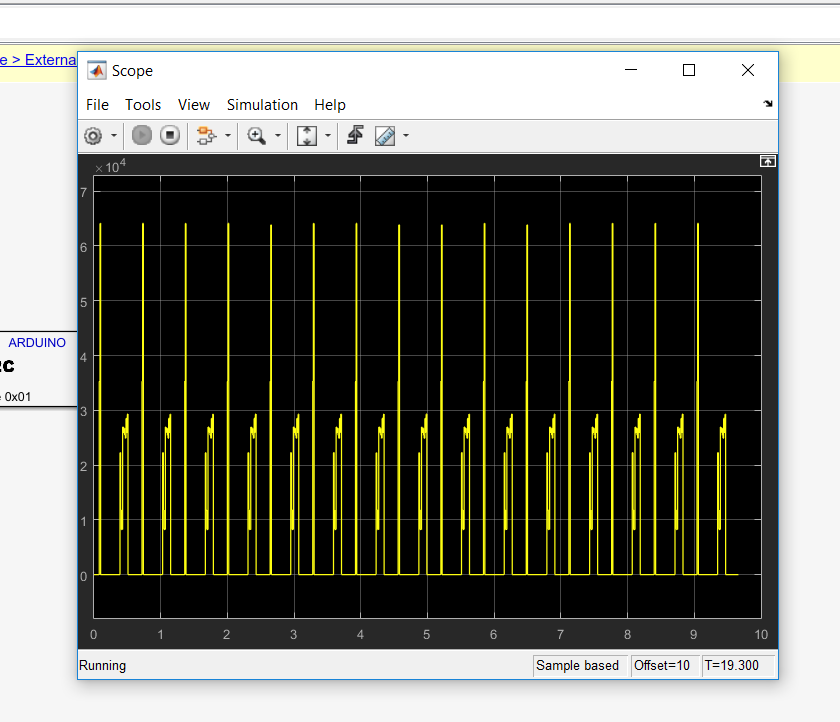Click the External breadcrumb link
The height and width of the screenshot is (722, 840).
pos(50,60)
